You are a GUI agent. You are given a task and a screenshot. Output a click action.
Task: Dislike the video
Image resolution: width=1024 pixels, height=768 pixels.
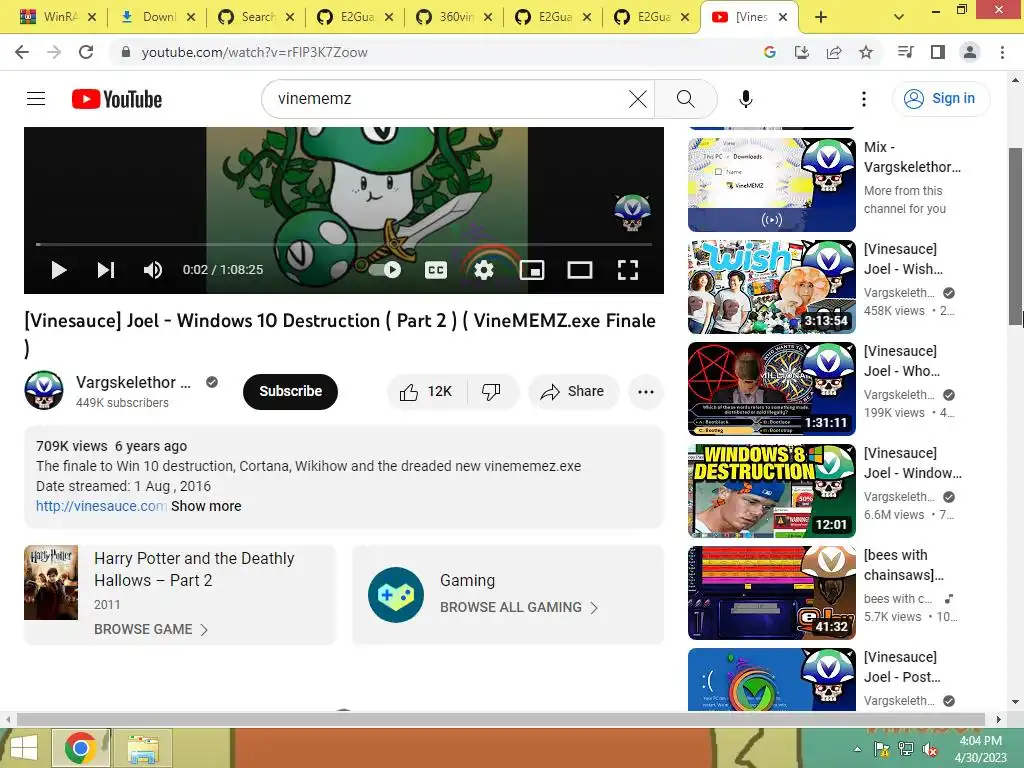(491, 392)
